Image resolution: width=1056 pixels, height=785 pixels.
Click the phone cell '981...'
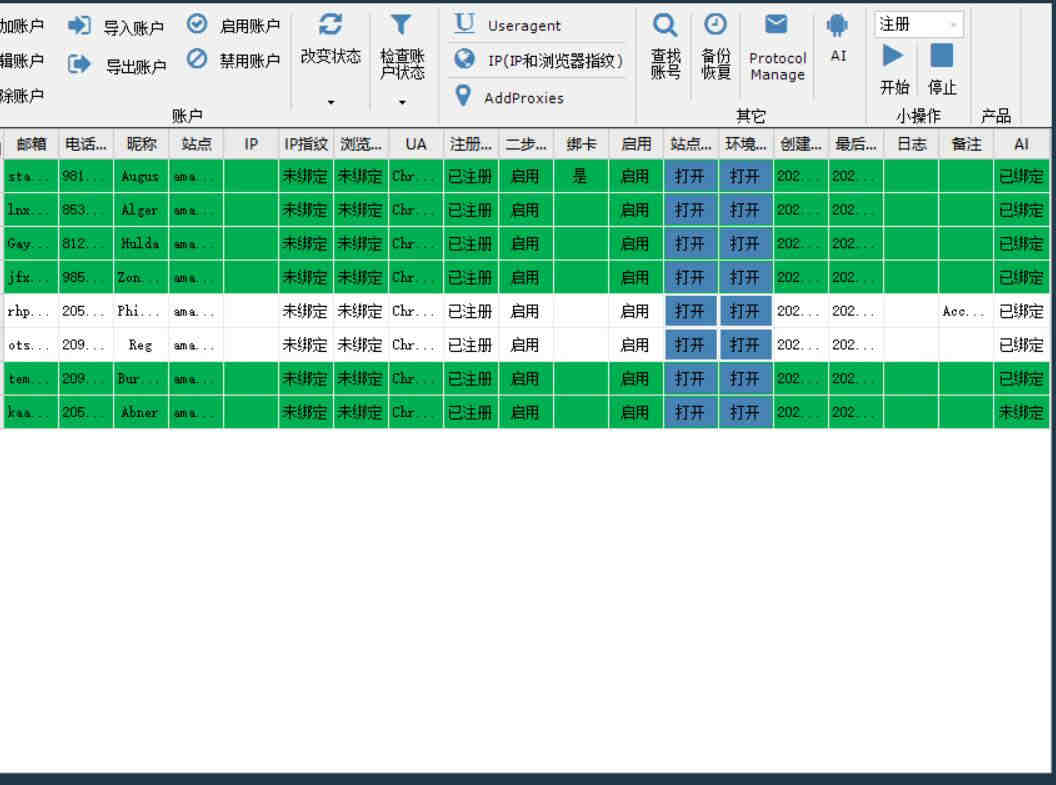86,176
